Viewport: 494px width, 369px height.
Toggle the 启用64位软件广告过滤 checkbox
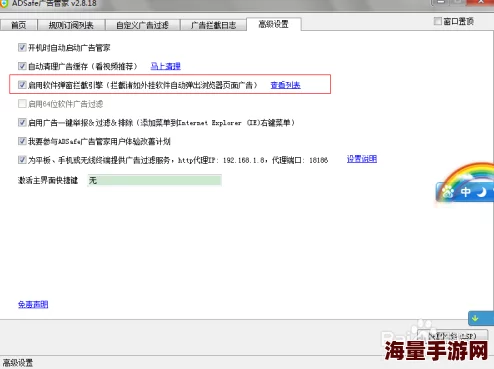[x=22, y=104]
